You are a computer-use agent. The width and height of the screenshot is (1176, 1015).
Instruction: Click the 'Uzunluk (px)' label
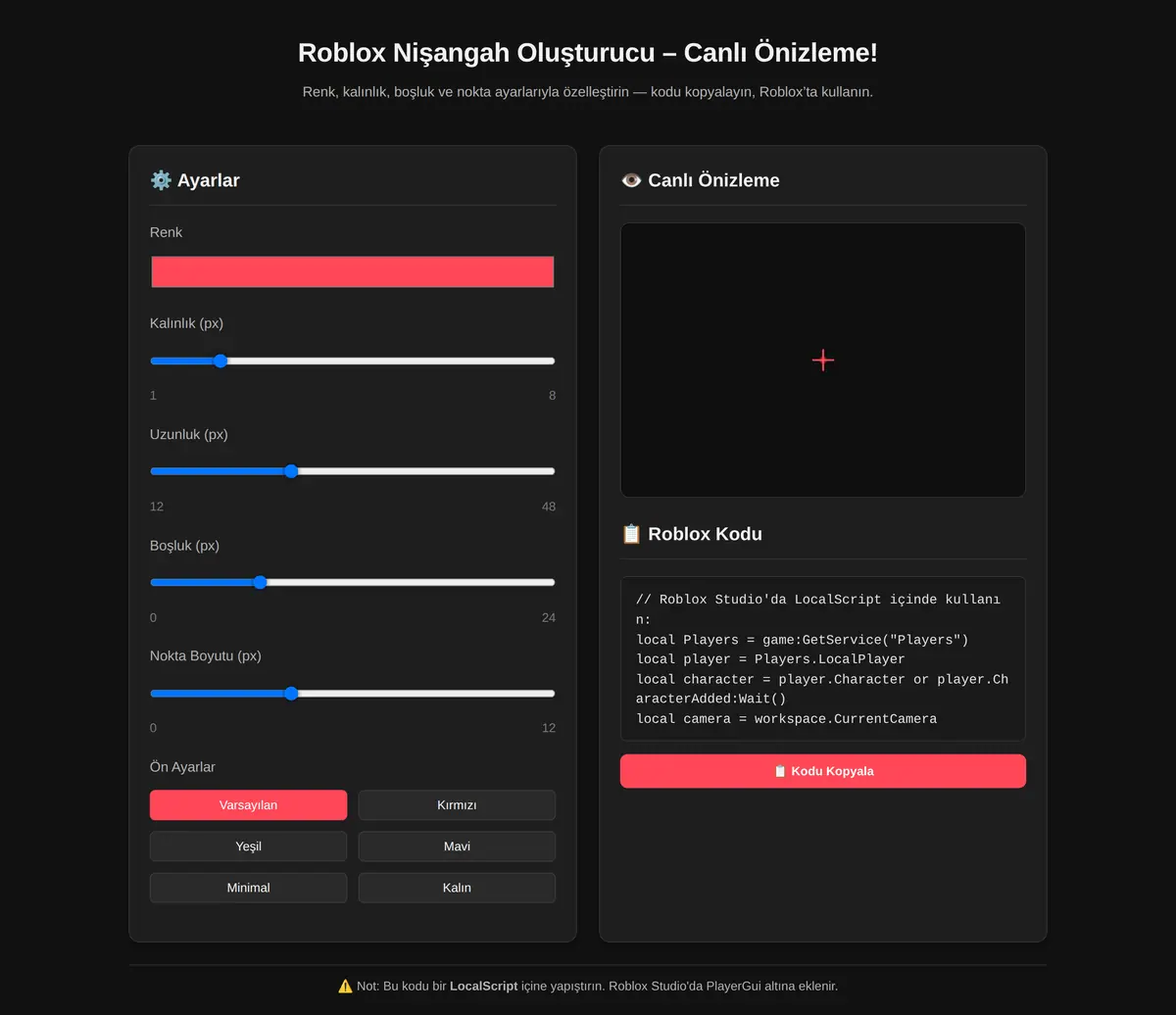pyautogui.click(x=189, y=434)
